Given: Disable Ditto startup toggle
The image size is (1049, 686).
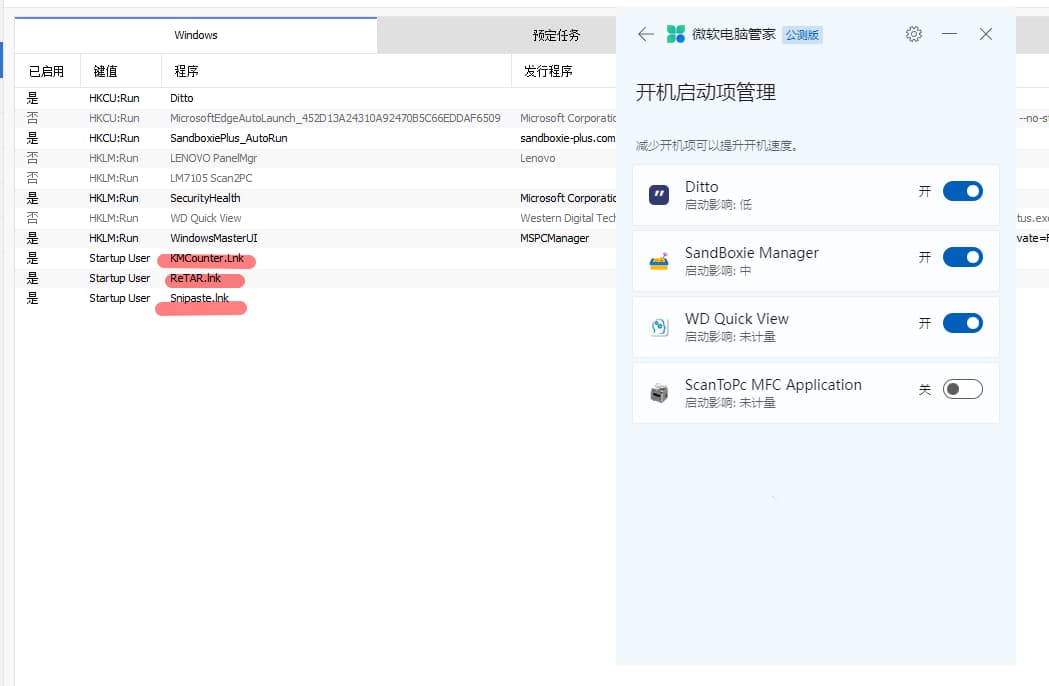Looking at the screenshot, I should pos(962,191).
